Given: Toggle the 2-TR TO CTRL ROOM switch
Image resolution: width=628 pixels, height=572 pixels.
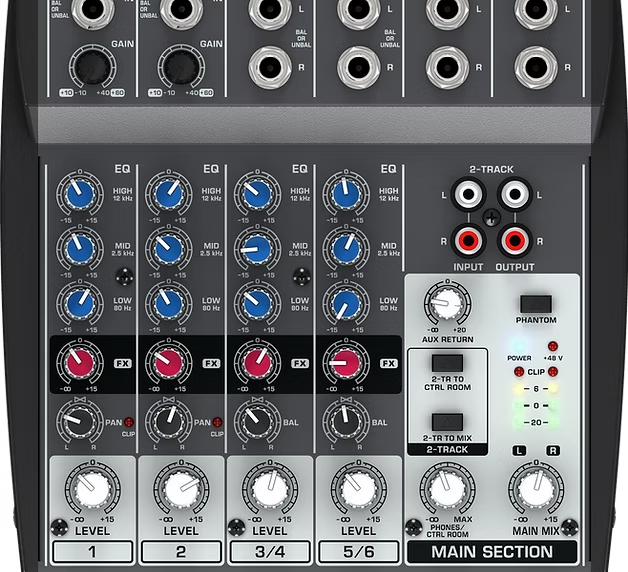Looking at the screenshot, I should 447,363.
